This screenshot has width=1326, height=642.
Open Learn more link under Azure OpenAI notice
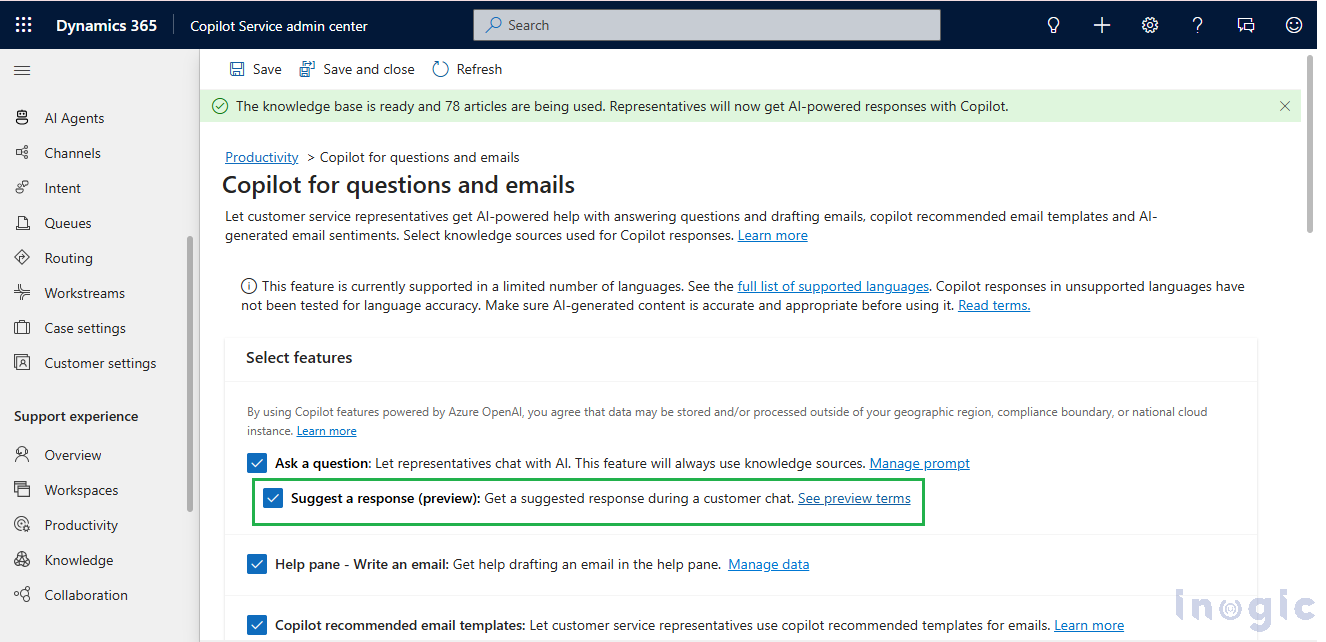[327, 430]
